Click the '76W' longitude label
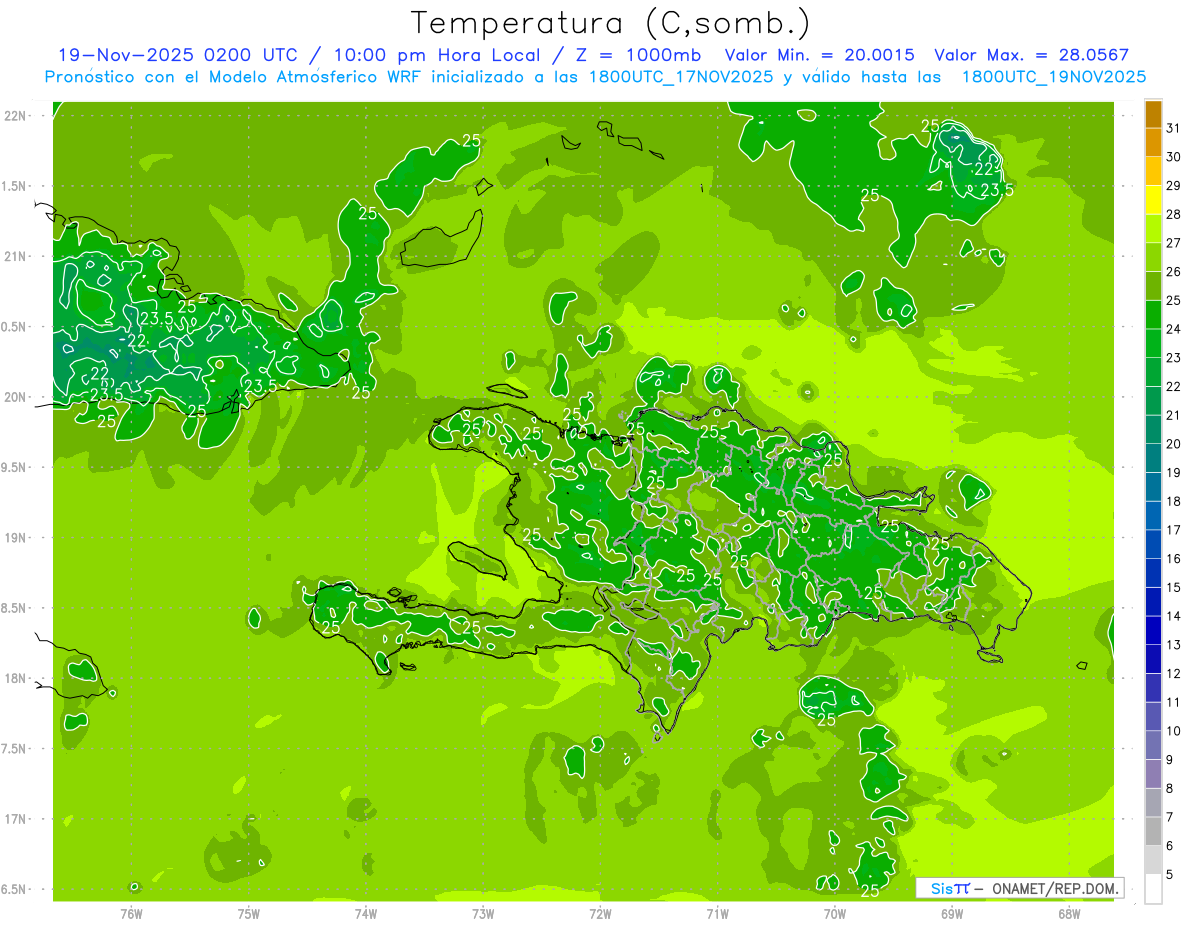 coord(131,914)
